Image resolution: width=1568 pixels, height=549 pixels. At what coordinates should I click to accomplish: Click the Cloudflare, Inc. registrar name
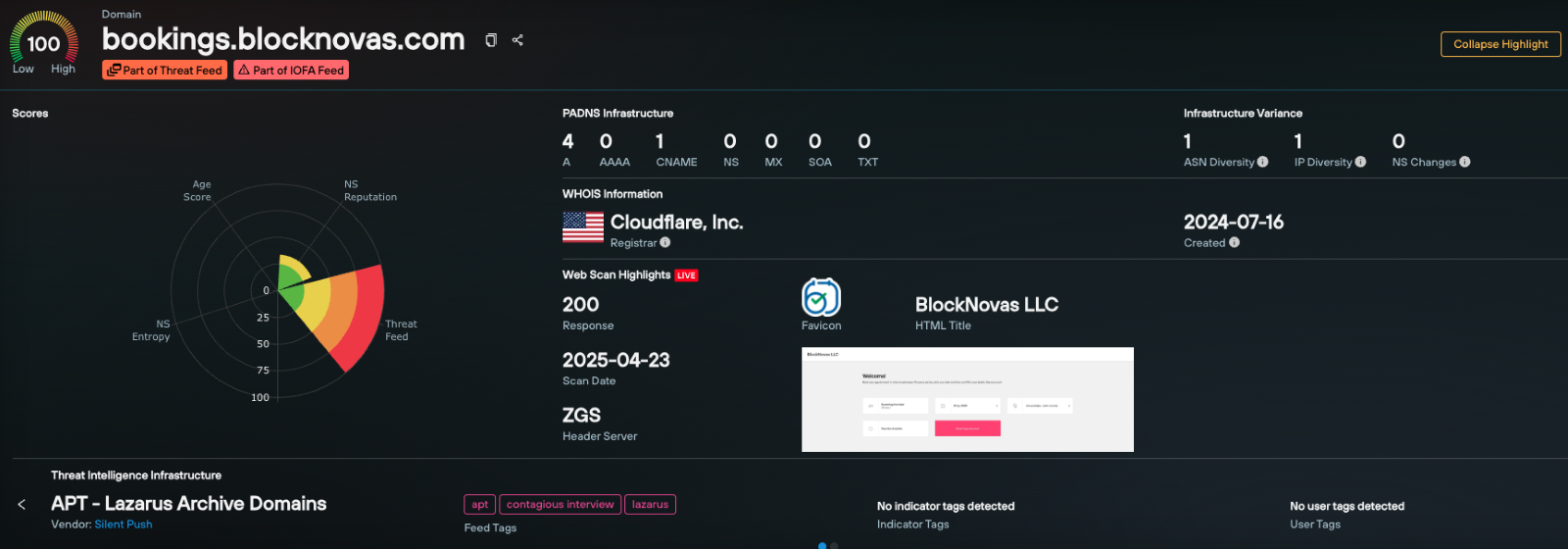(x=676, y=223)
